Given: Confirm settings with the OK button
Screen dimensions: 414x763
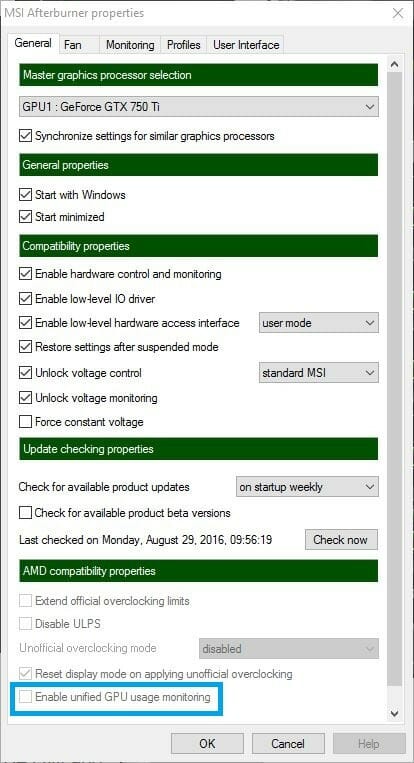Looking at the screenshot, I should [x=207, y=744].
